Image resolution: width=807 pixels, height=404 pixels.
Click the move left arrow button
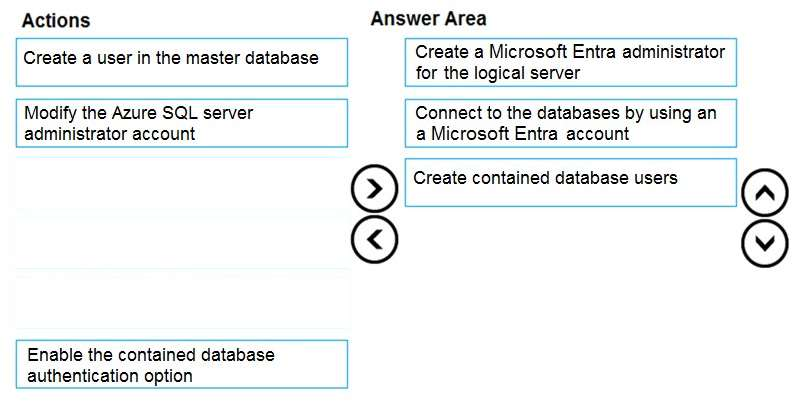coord(376,237)
